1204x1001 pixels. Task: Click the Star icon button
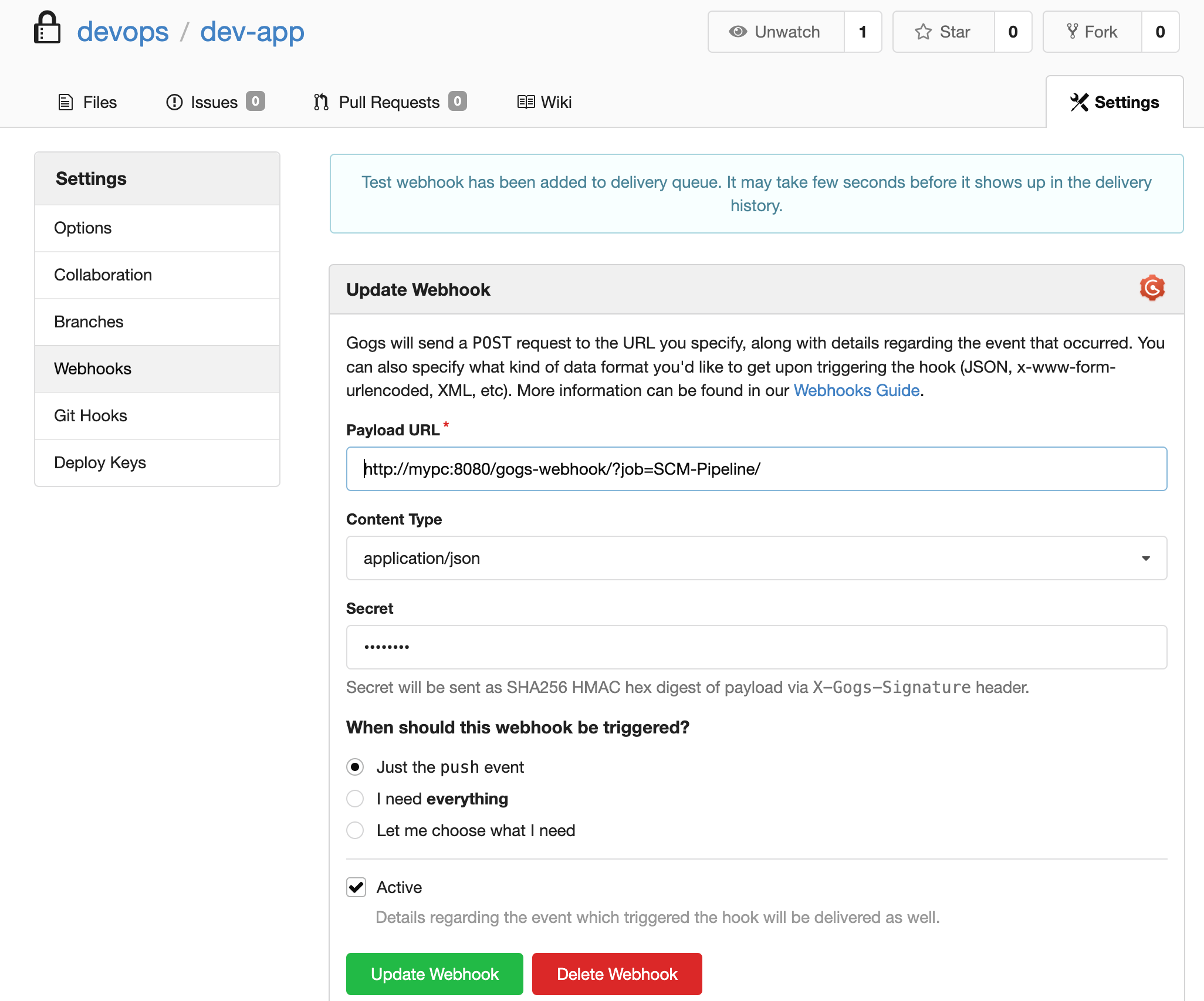923,32
